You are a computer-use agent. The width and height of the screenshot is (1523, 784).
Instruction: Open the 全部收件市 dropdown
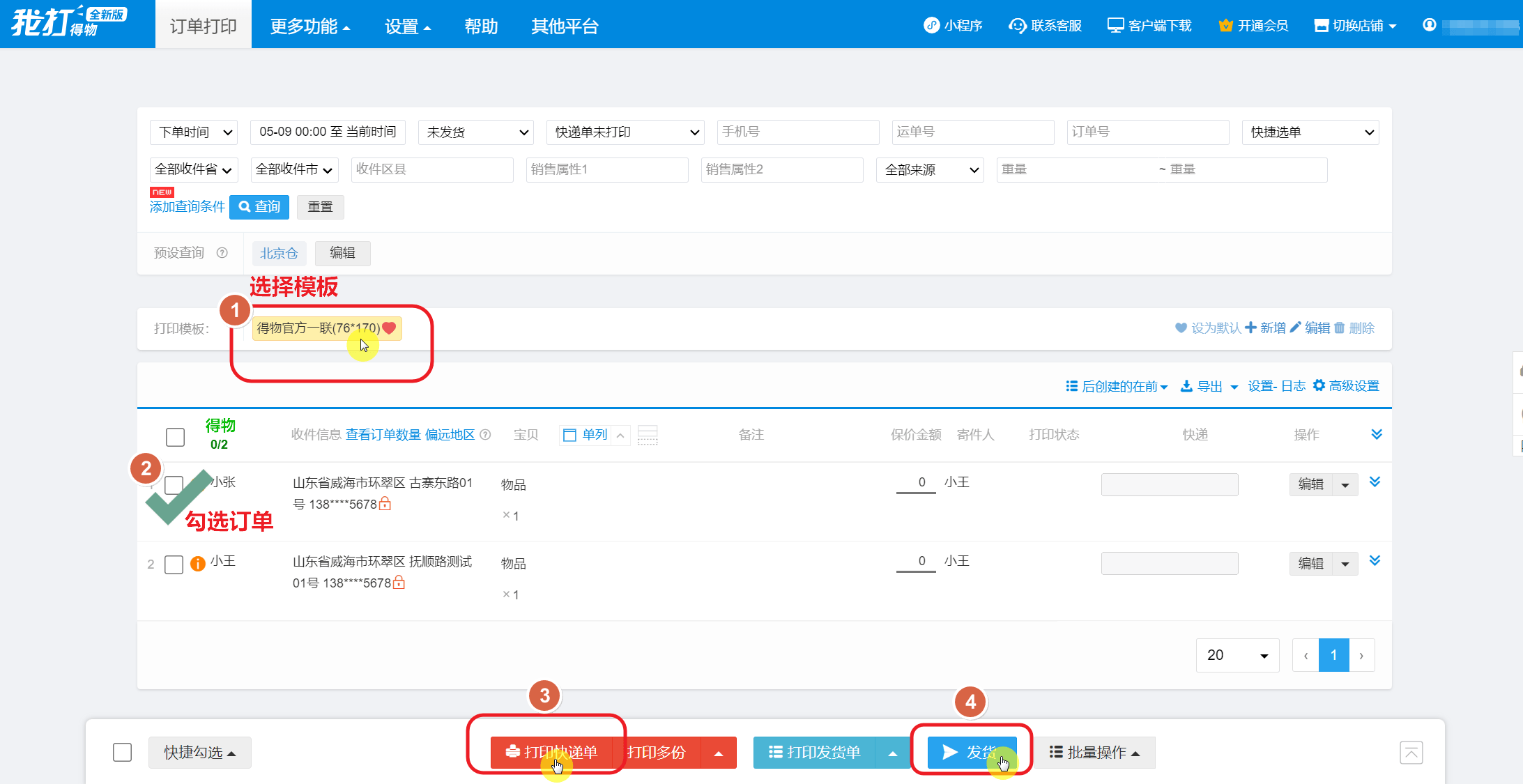pyautogui.click(x=295, y=169)
